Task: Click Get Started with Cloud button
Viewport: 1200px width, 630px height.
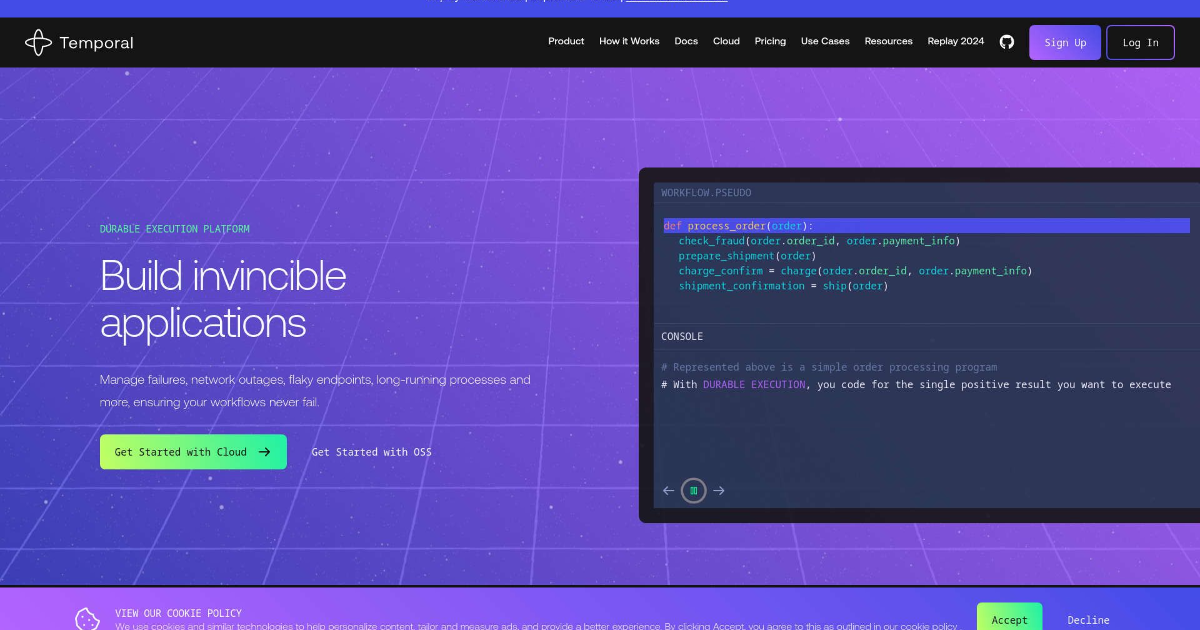Action: pyautogui.click(x=193, y=452)
